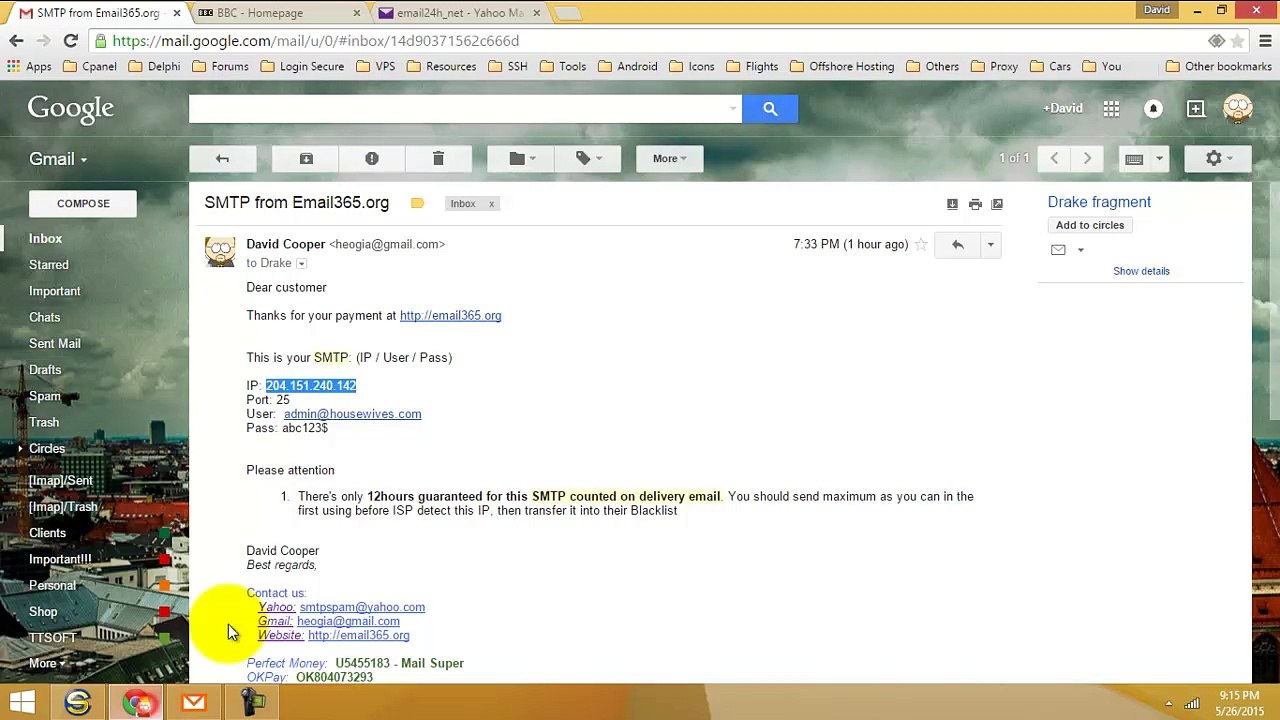Click the Windows Start button
This screenshot has height=720, width=1280.
pyautogui.click(x=22, y=703)
